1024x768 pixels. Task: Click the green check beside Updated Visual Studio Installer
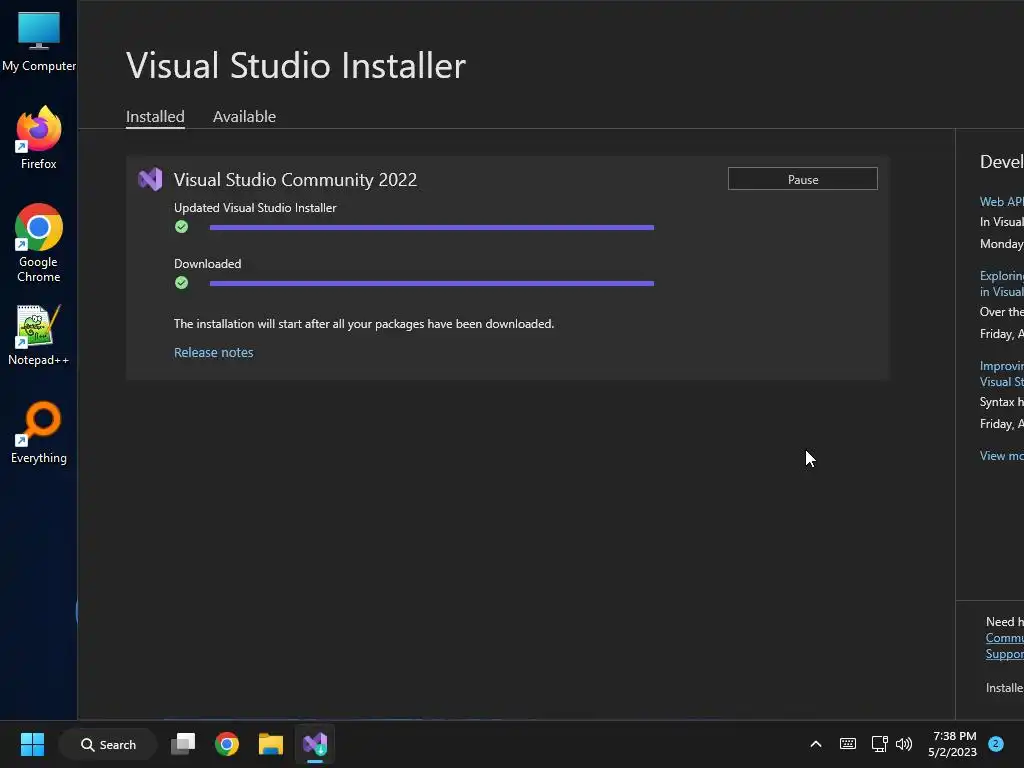[x=182, y=227]
